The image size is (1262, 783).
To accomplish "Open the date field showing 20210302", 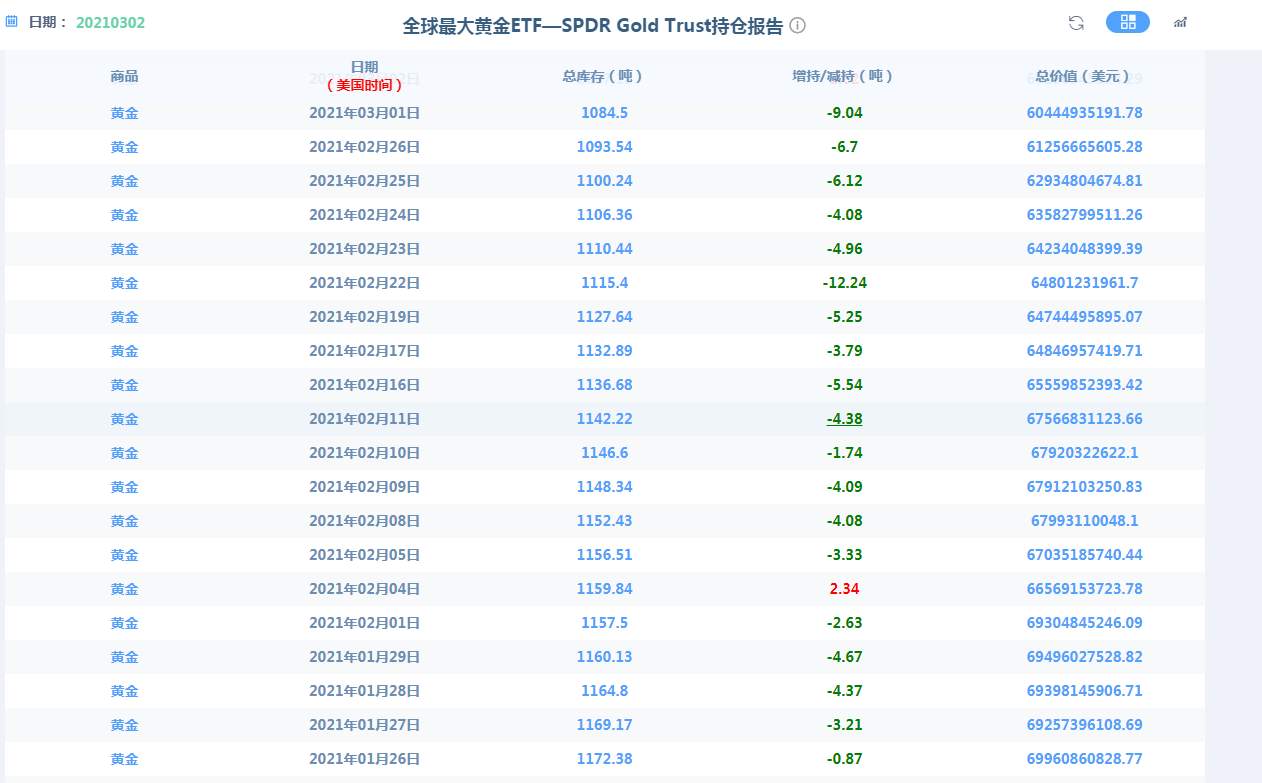I will (111, 21).
